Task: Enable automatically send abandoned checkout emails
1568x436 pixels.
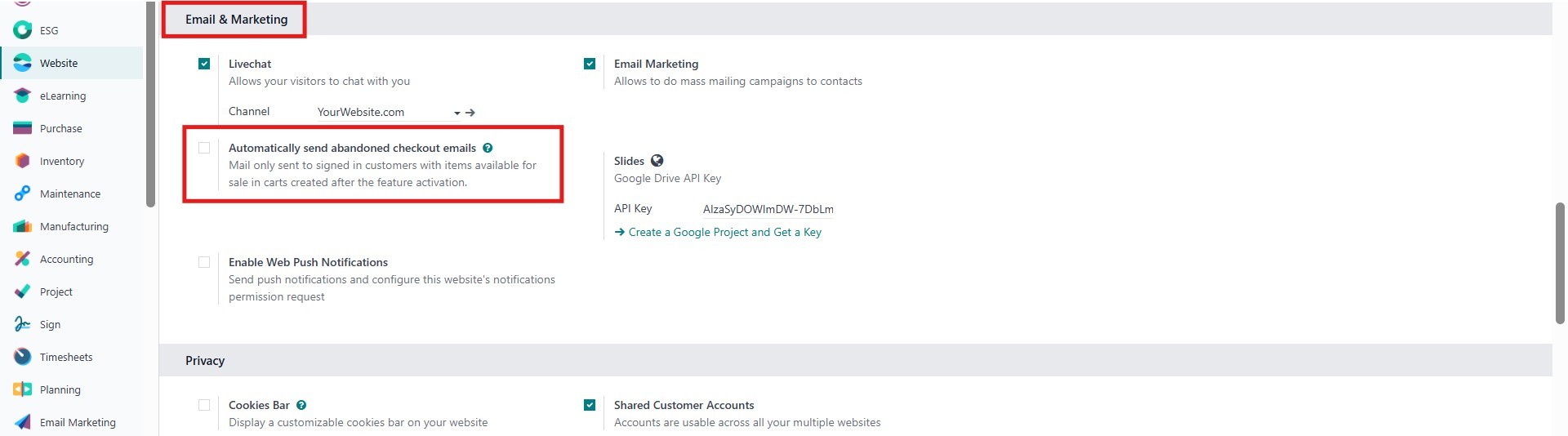Action: 204,148
